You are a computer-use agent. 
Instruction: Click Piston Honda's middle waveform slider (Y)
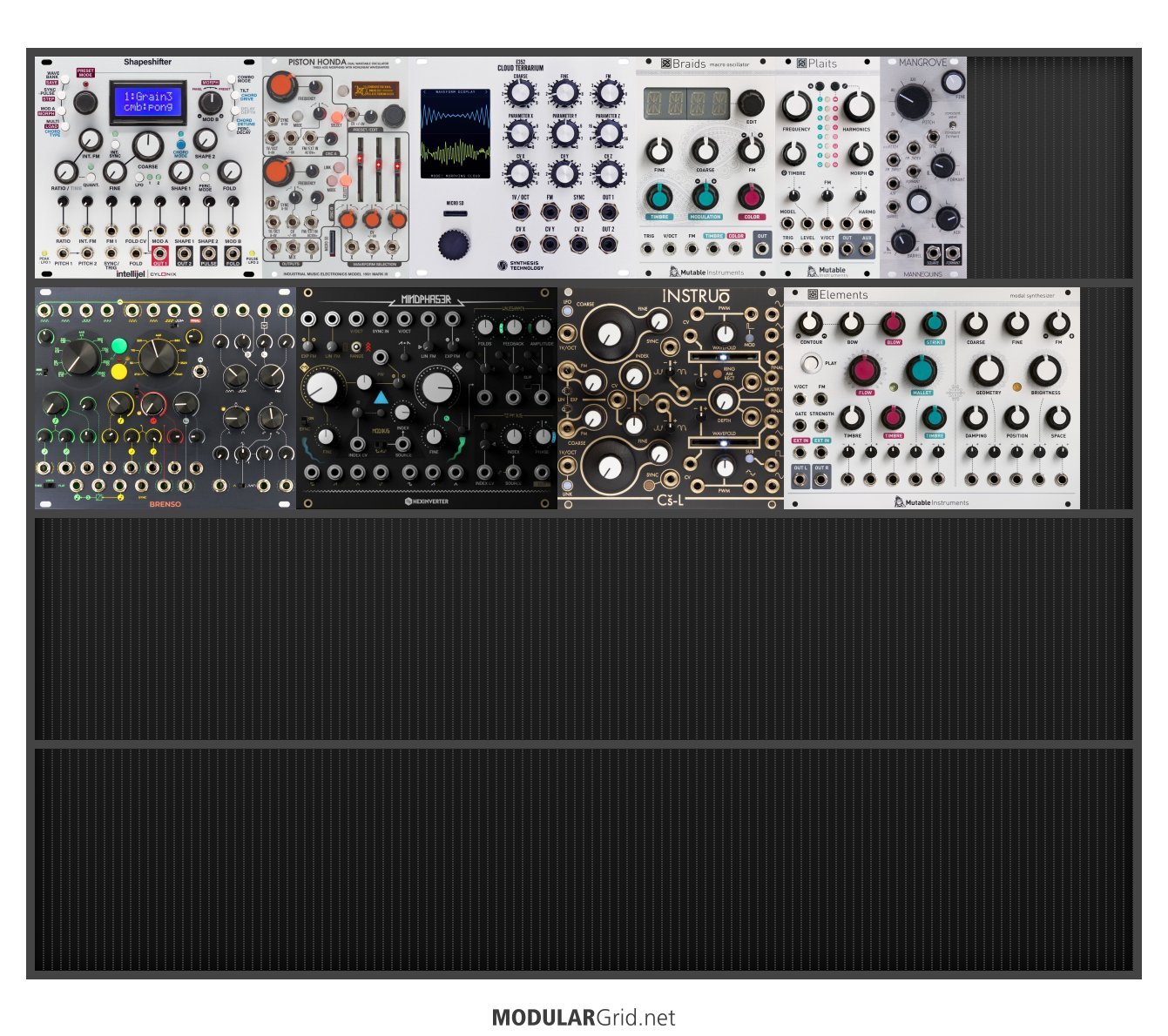tap(378, 170)
